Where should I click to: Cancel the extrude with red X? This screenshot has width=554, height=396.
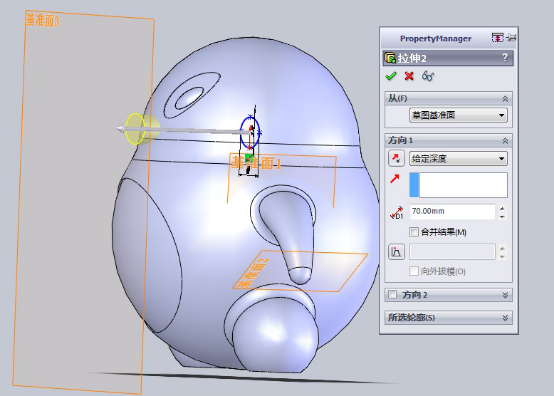coord(409,76)
